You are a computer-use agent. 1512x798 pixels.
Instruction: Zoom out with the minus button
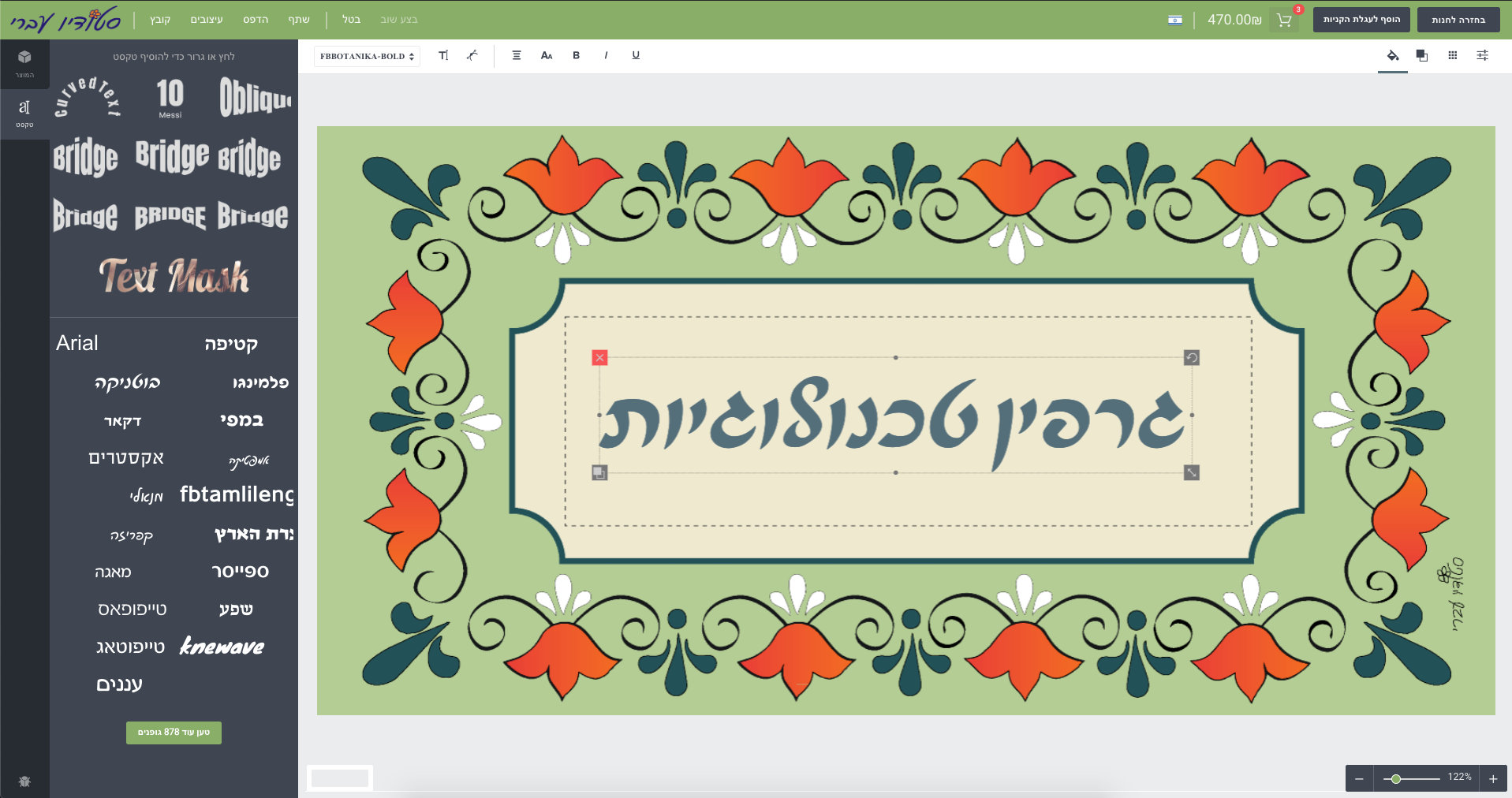coord(1359,779)
